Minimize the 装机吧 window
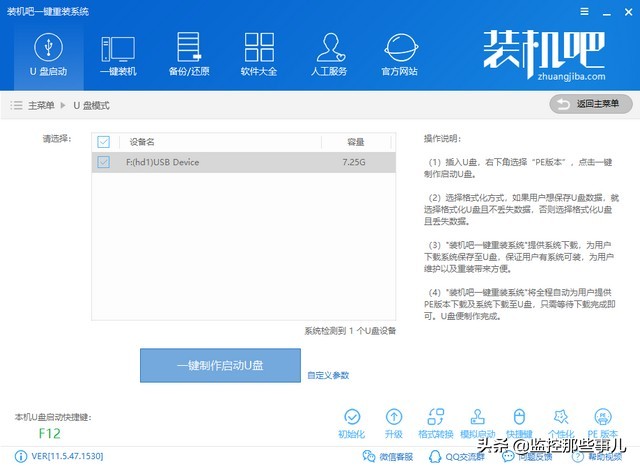Image resolution: width=640 pixels, height=467 pixels. click(607, 13)
